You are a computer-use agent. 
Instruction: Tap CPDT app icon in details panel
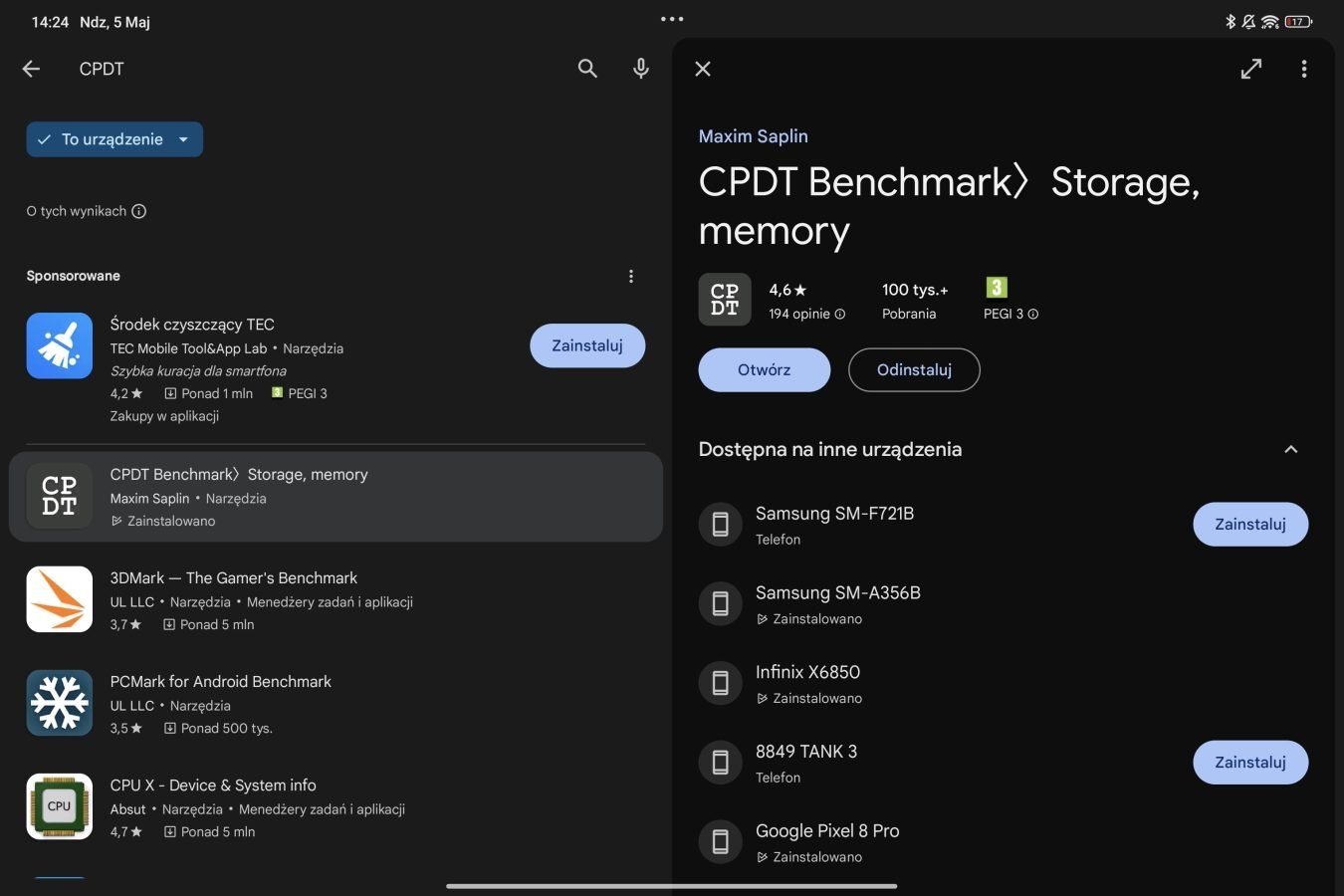coord(725,300)
